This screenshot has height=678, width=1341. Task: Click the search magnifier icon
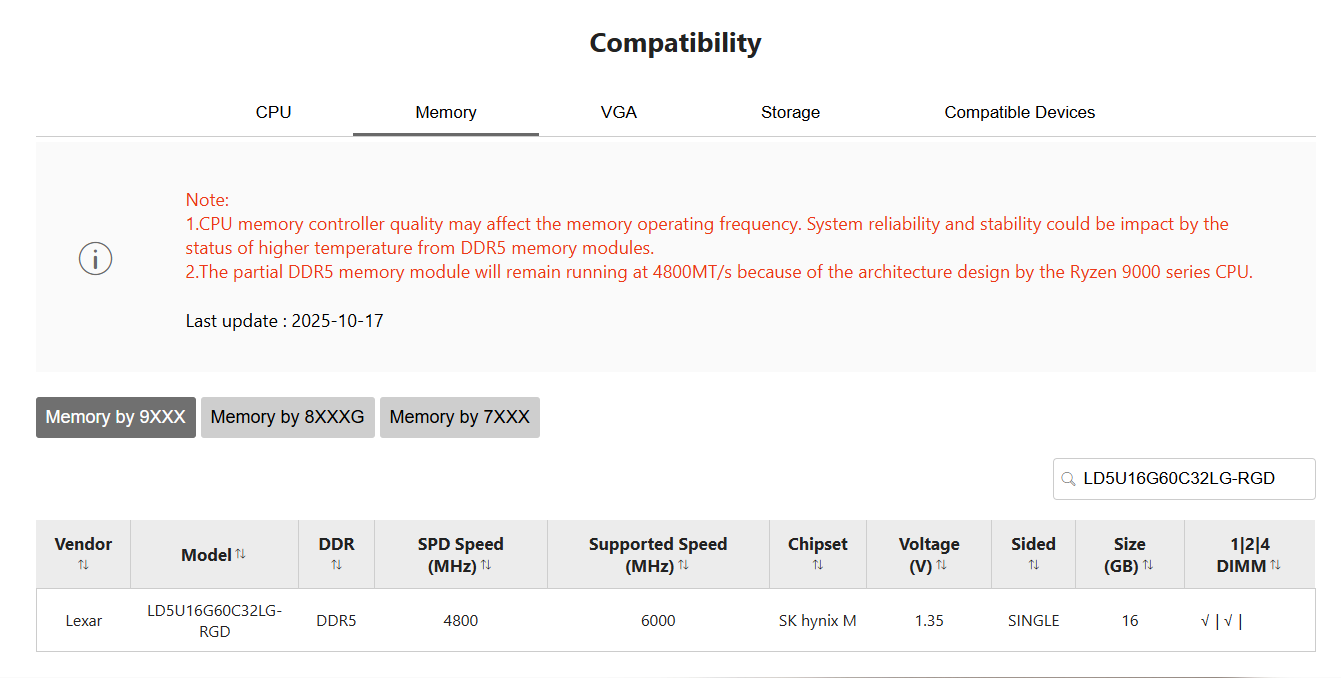1068,479
